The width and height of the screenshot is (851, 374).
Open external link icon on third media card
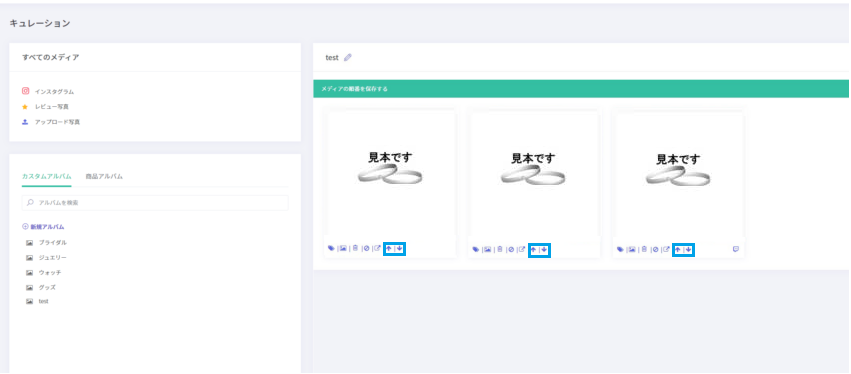[x=666, y=250]
